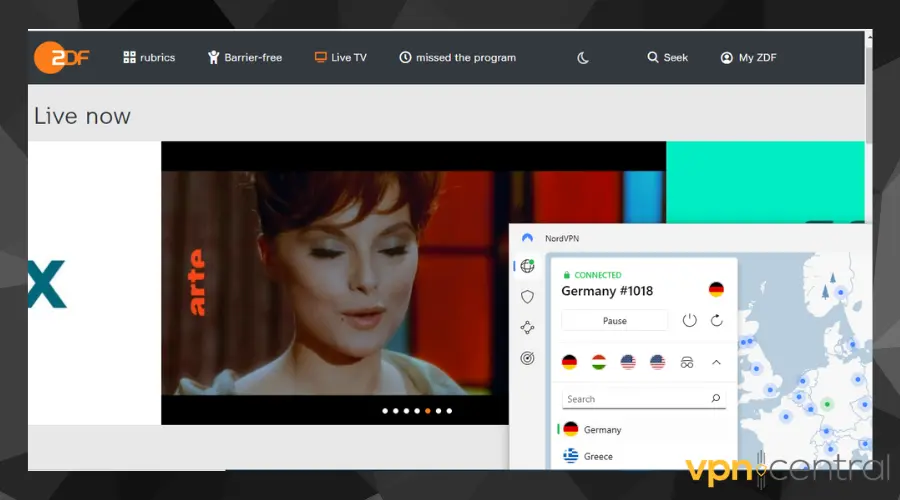900x500 pixels.
Task: Pause the VPN connection
Action: [614, 321]
